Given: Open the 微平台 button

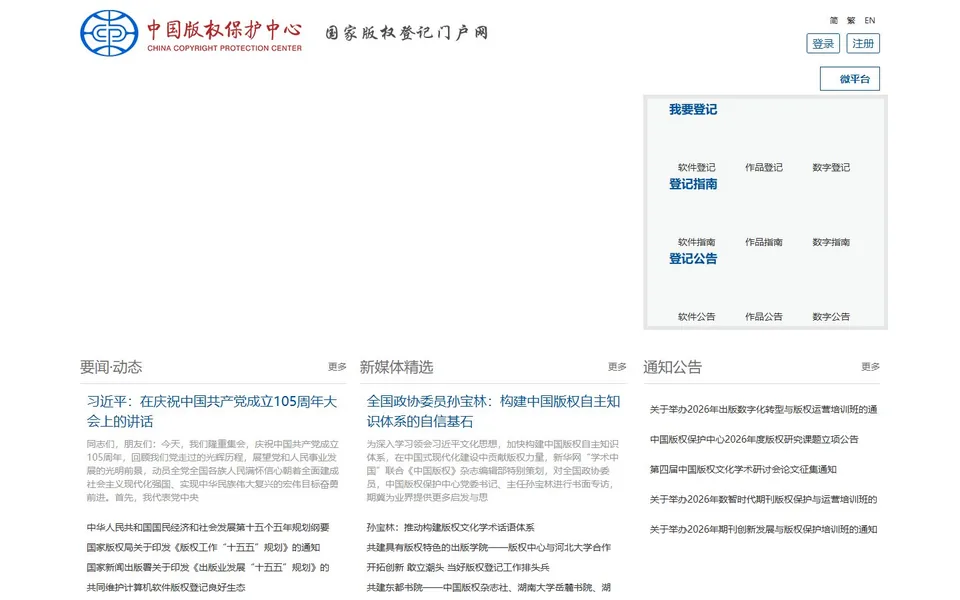Looking at the screenshot, I should (850, 79).
